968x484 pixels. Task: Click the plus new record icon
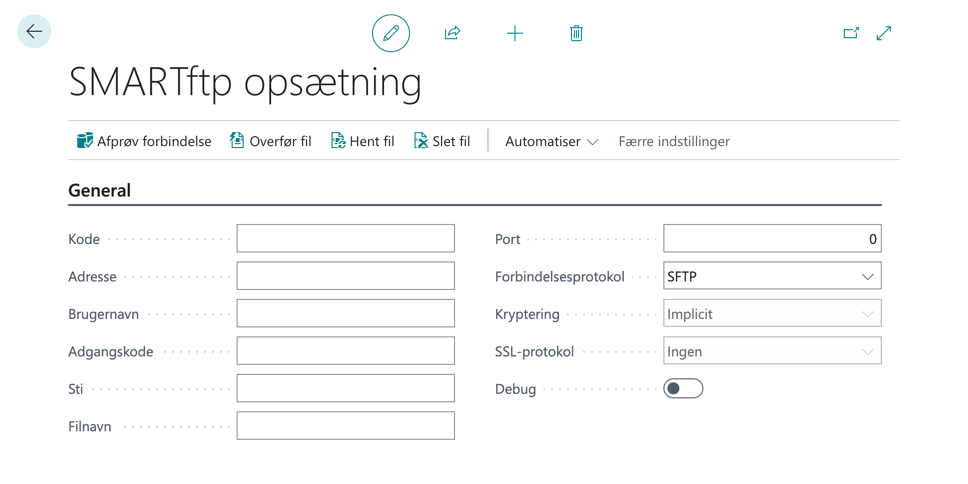pos(515,33)
